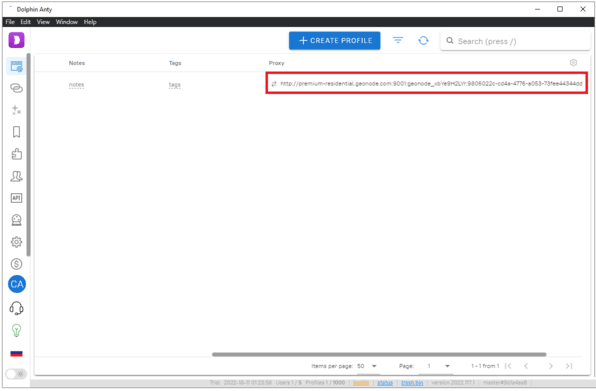This screenshot has height=391, width=596.
Task: Edit the notes cell
Action: coord(76,85)
